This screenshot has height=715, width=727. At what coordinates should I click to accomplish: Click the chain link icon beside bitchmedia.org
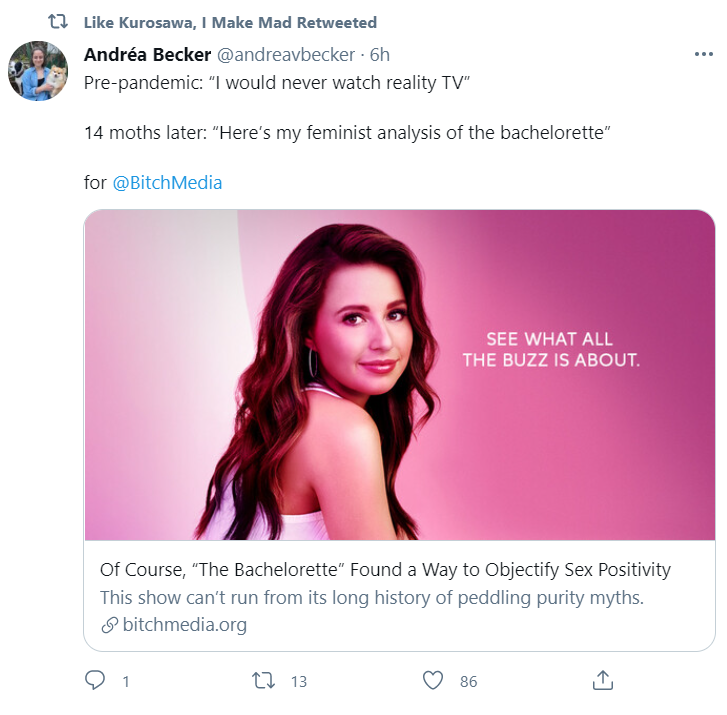point(110,626)
